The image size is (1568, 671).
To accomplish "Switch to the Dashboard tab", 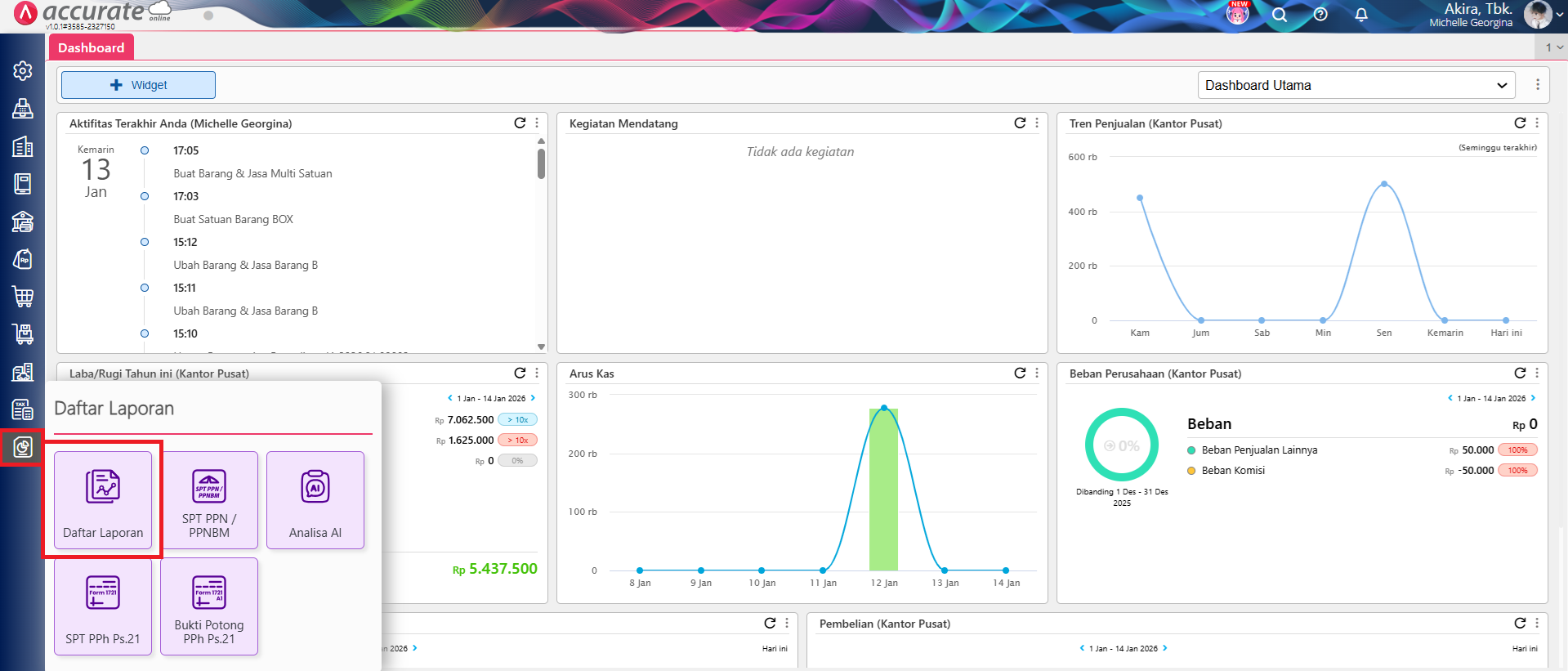I will (x=92, y=47).
